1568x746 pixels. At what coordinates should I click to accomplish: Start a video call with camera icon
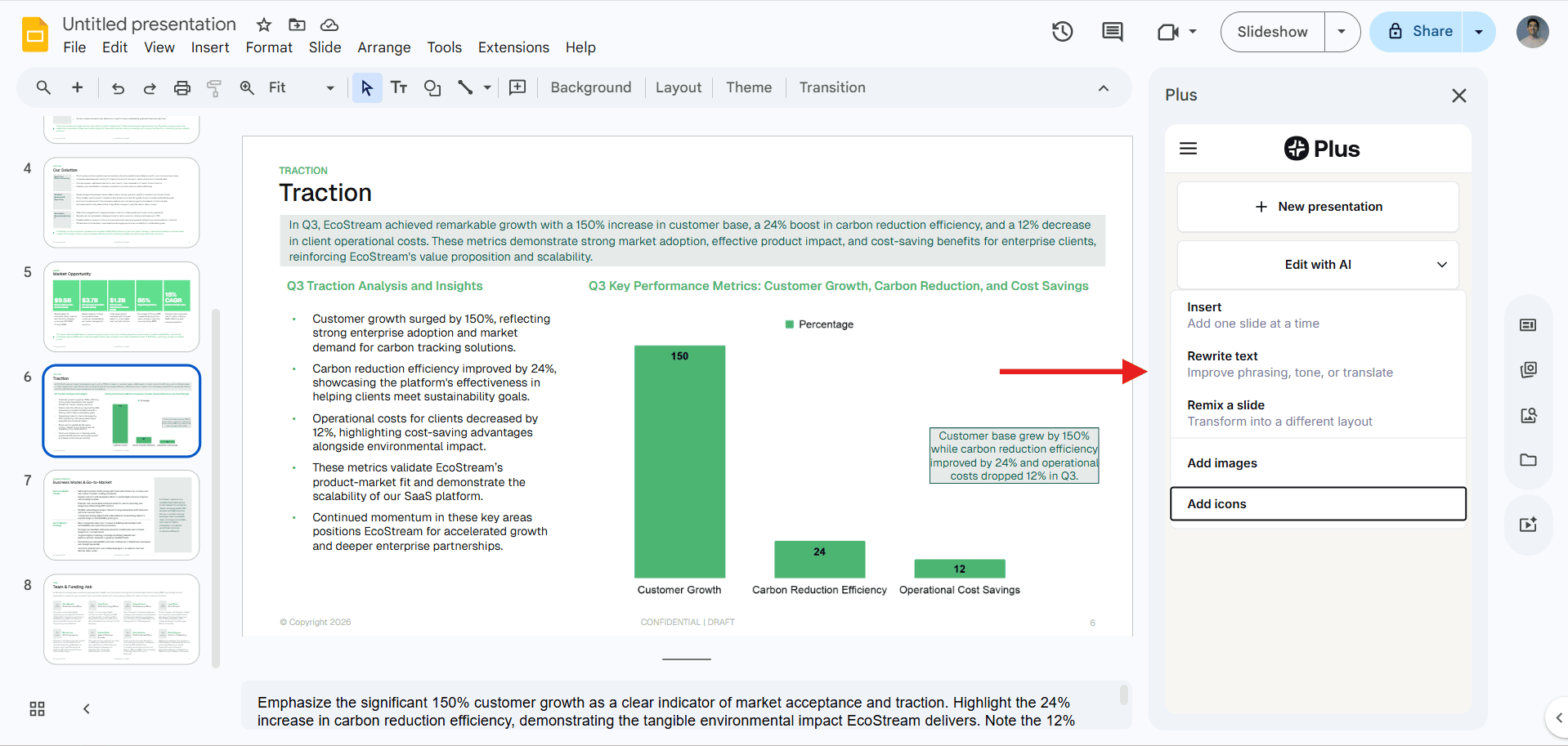(1168, 32)
